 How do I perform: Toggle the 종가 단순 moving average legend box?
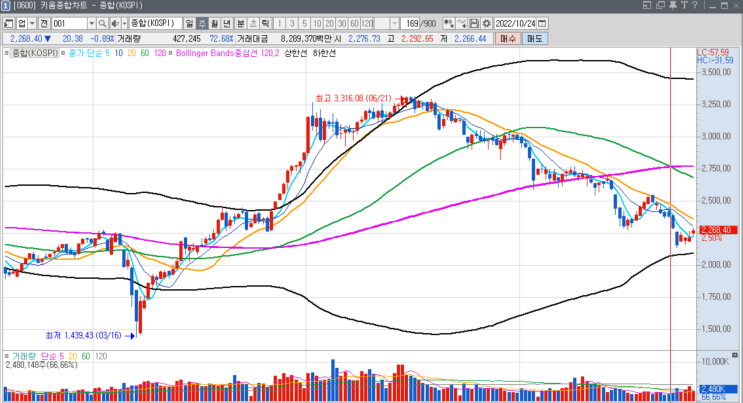click(63, 53)
